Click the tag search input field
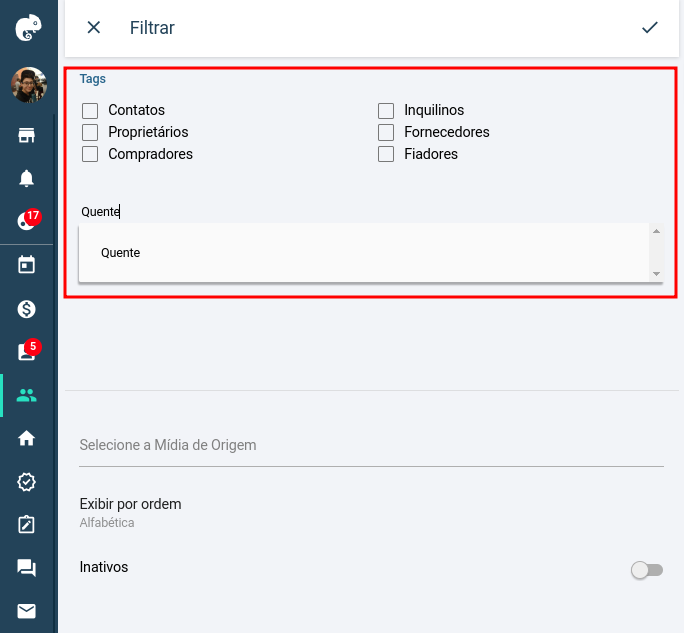The width and height of the screenshot is (684, 633). pos(371,212)
